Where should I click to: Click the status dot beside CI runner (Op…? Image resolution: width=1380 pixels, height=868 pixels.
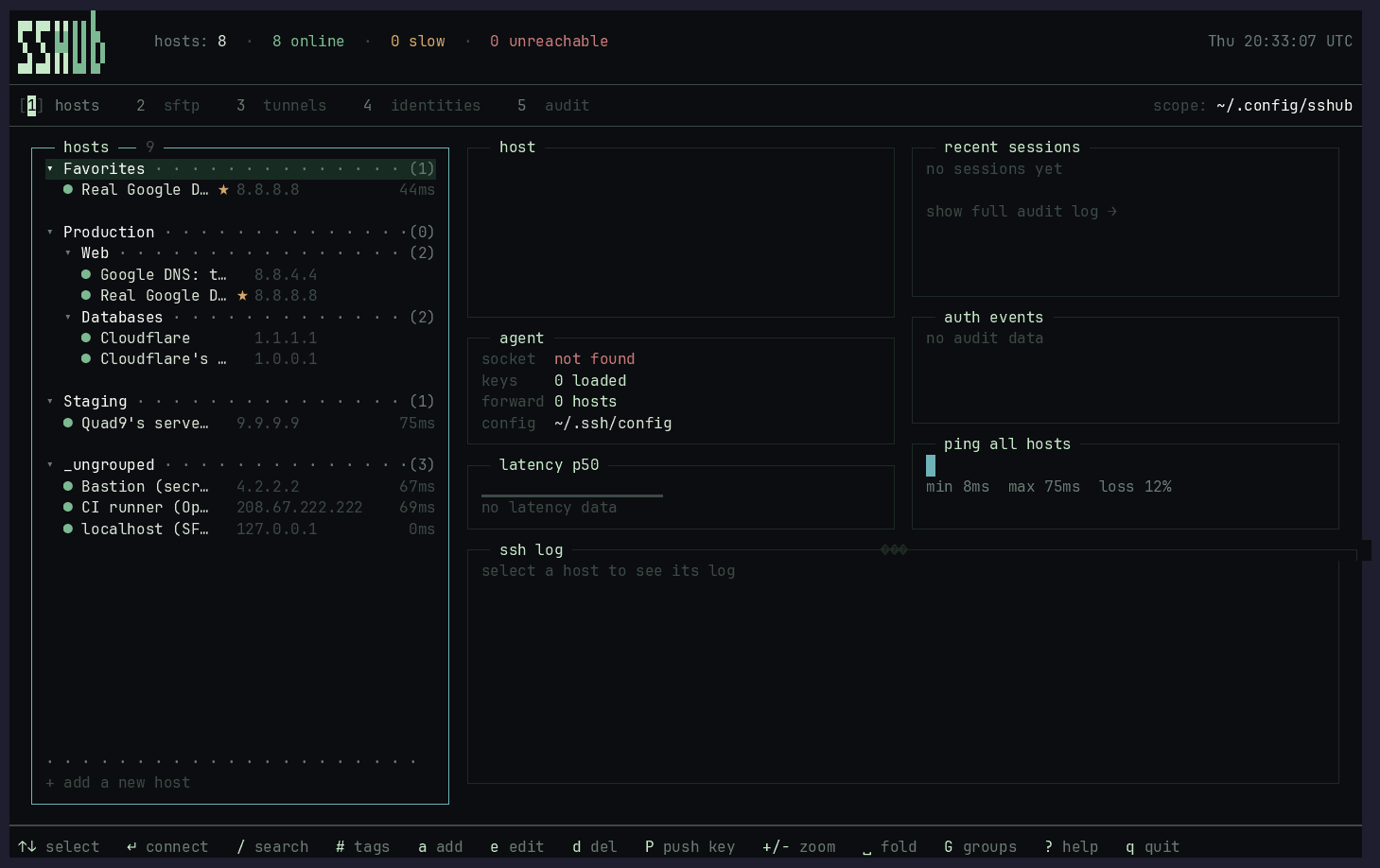click(68, 507)
